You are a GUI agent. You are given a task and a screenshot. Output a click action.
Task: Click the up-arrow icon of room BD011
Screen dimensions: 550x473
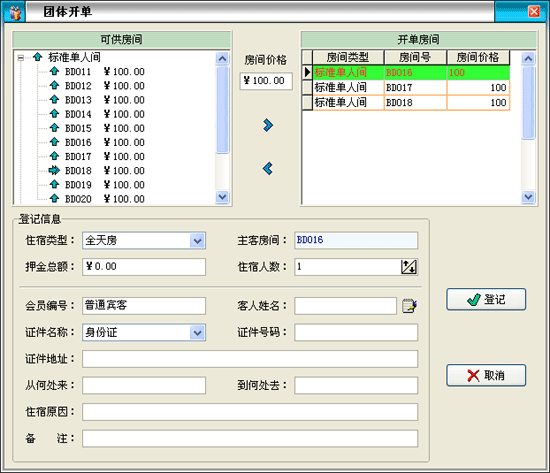point(54,71)
